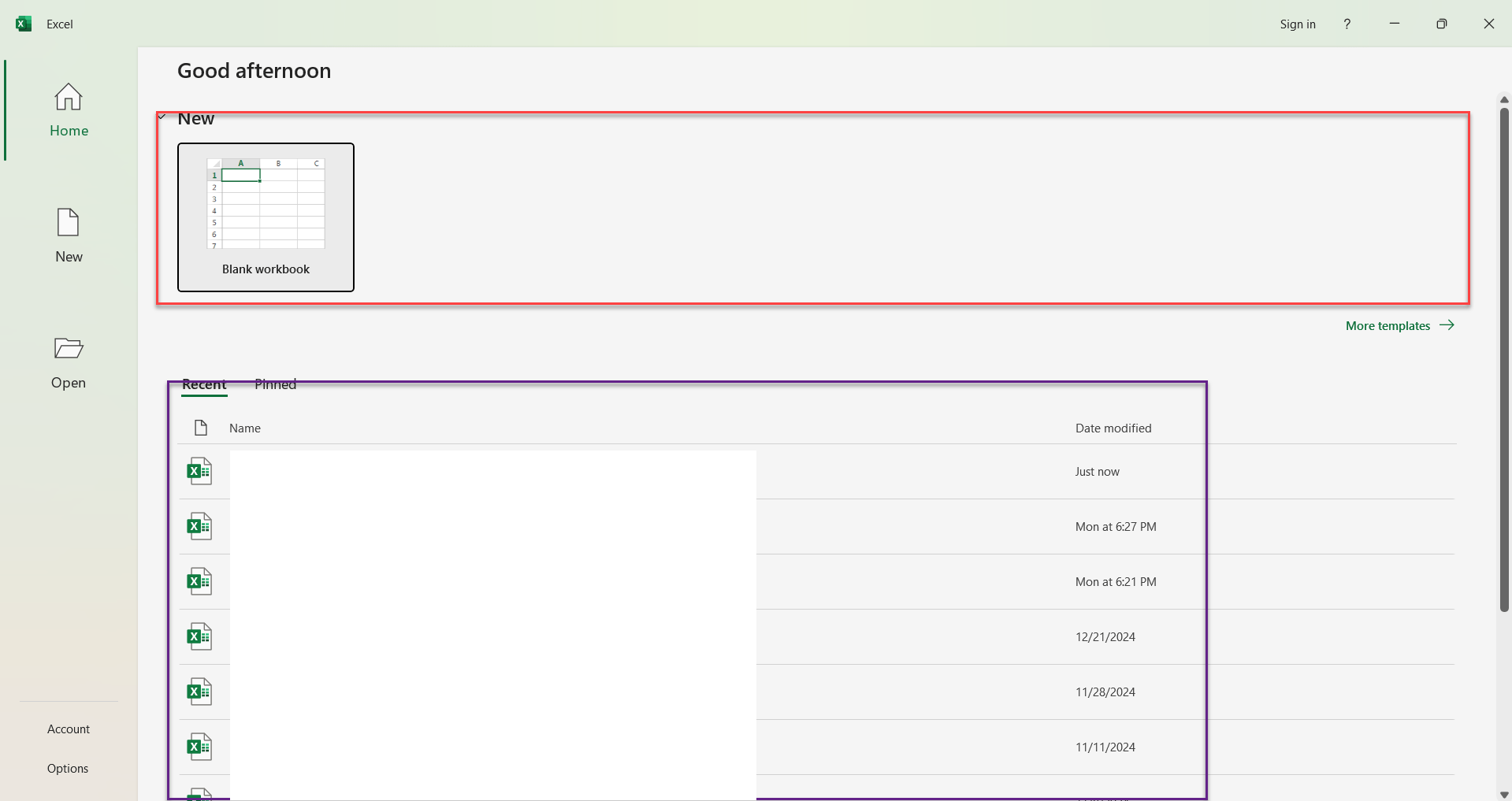The height and width of the screenshot is (801, 1512).
Task: Select the '12/21/2024' date entry
Action: [x=1105, y=637]
